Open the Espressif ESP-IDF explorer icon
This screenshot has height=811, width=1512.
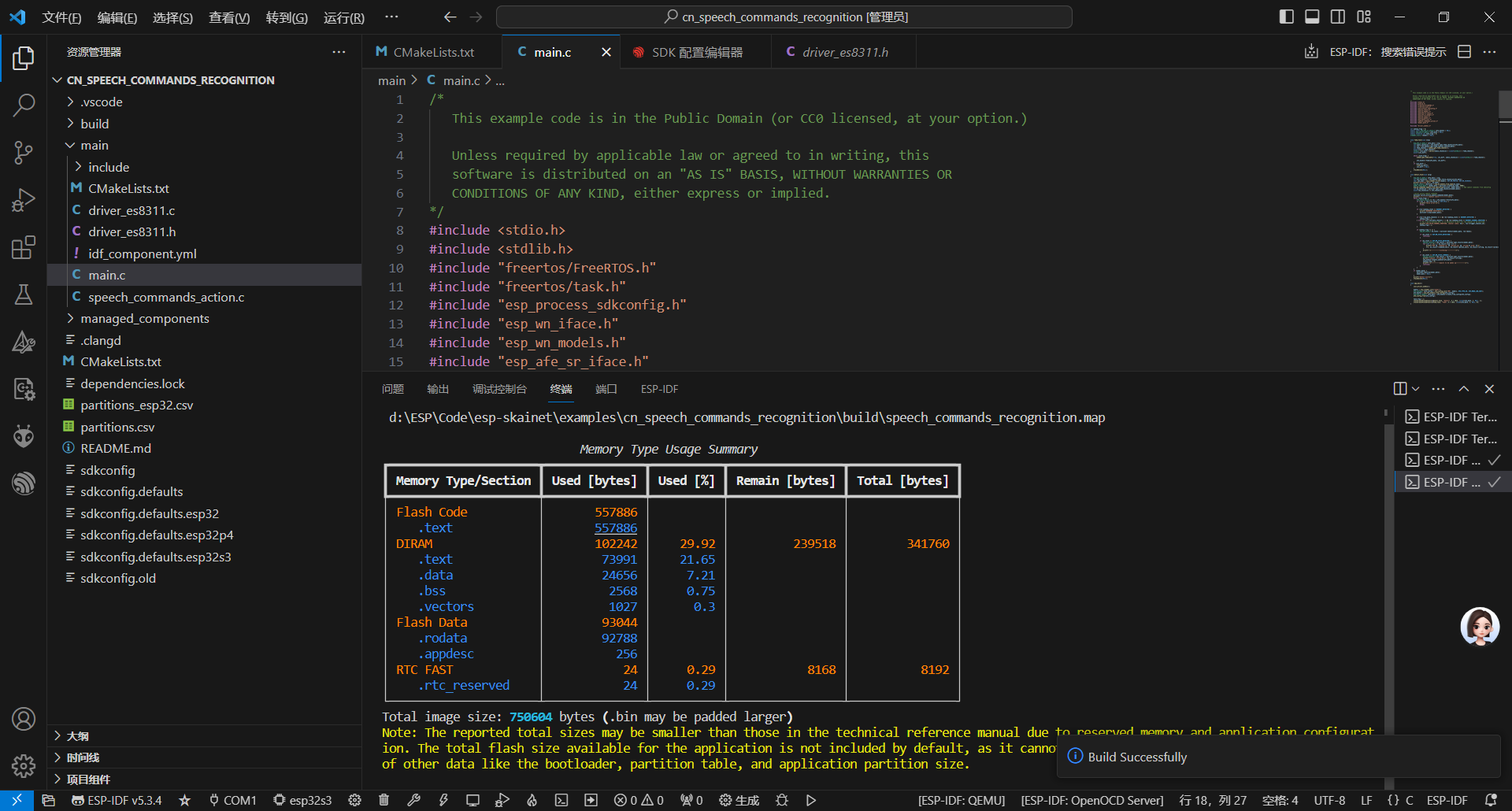point(24,483)
